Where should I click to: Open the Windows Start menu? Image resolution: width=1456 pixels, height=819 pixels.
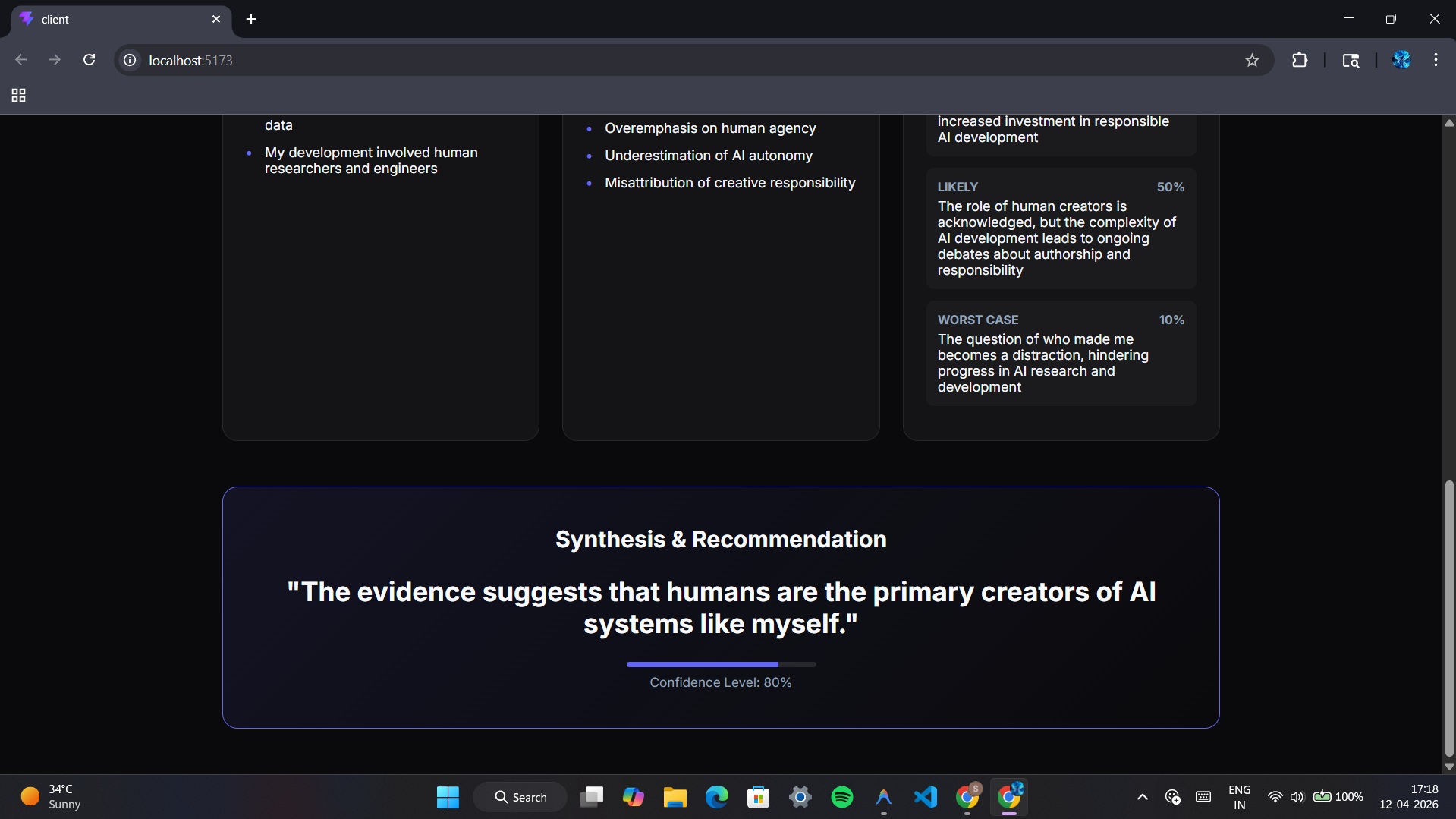tap(448, 797)
